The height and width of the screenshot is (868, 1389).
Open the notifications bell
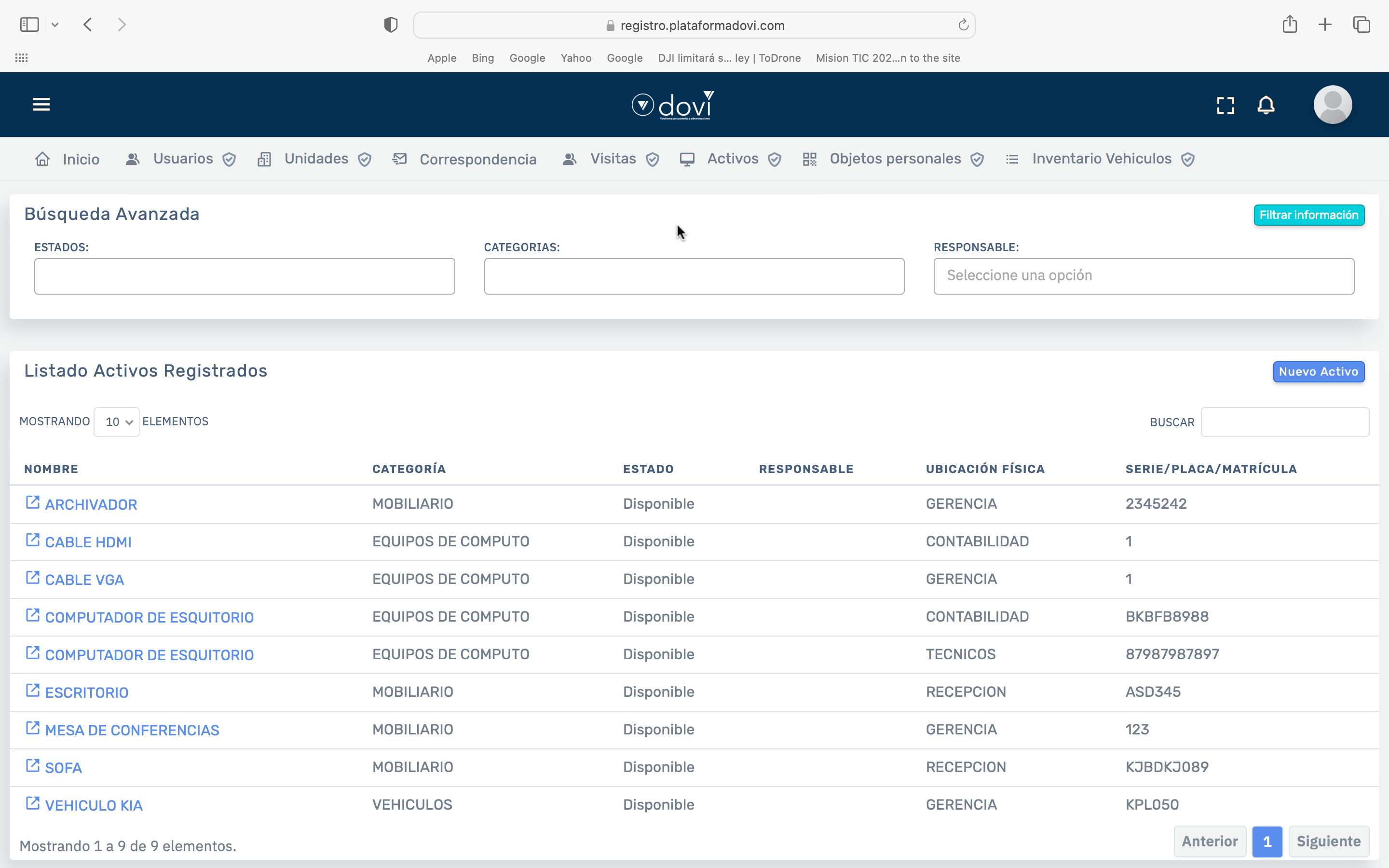(1266, 105)
